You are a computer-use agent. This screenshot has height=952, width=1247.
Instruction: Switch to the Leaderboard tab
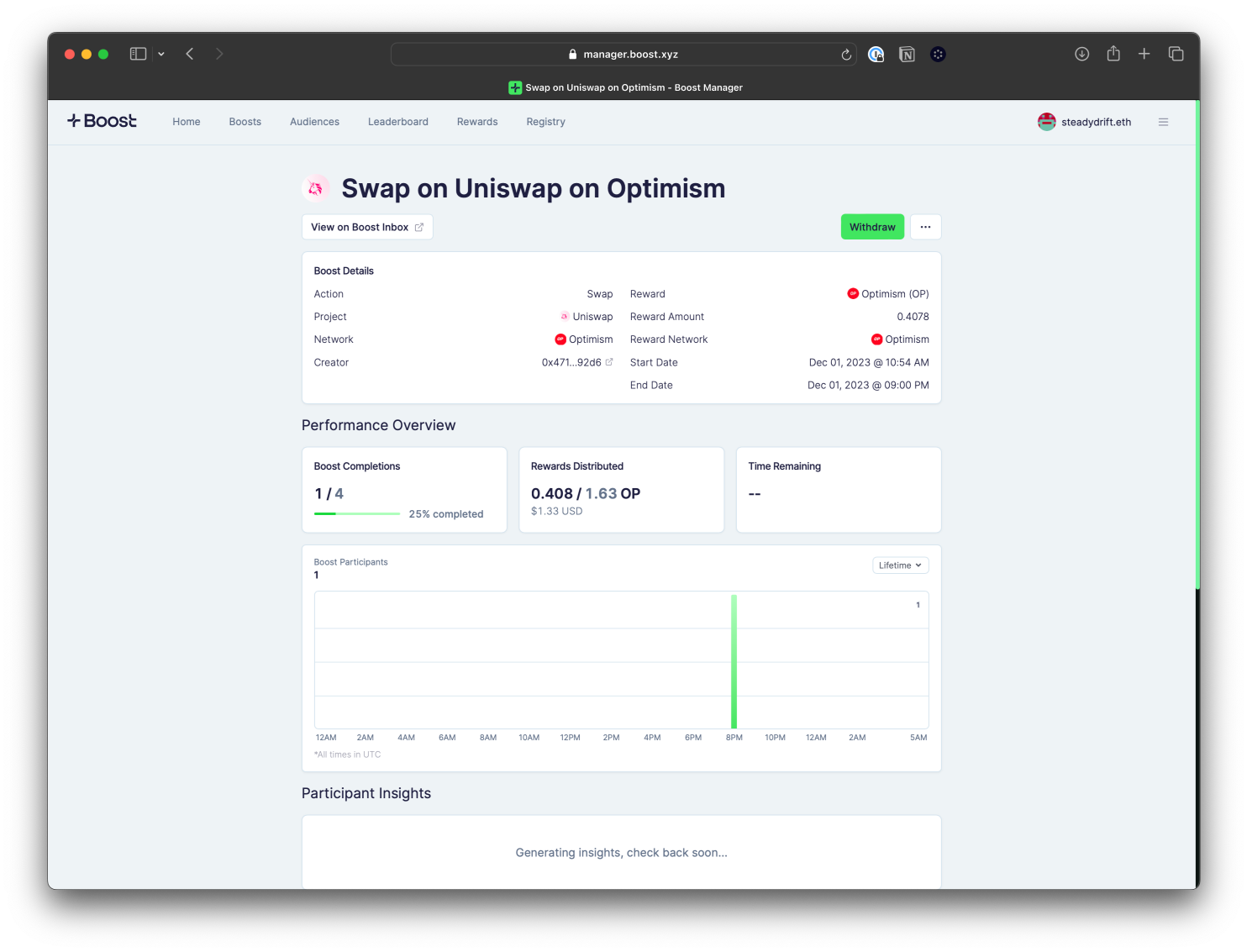[397, 121]
